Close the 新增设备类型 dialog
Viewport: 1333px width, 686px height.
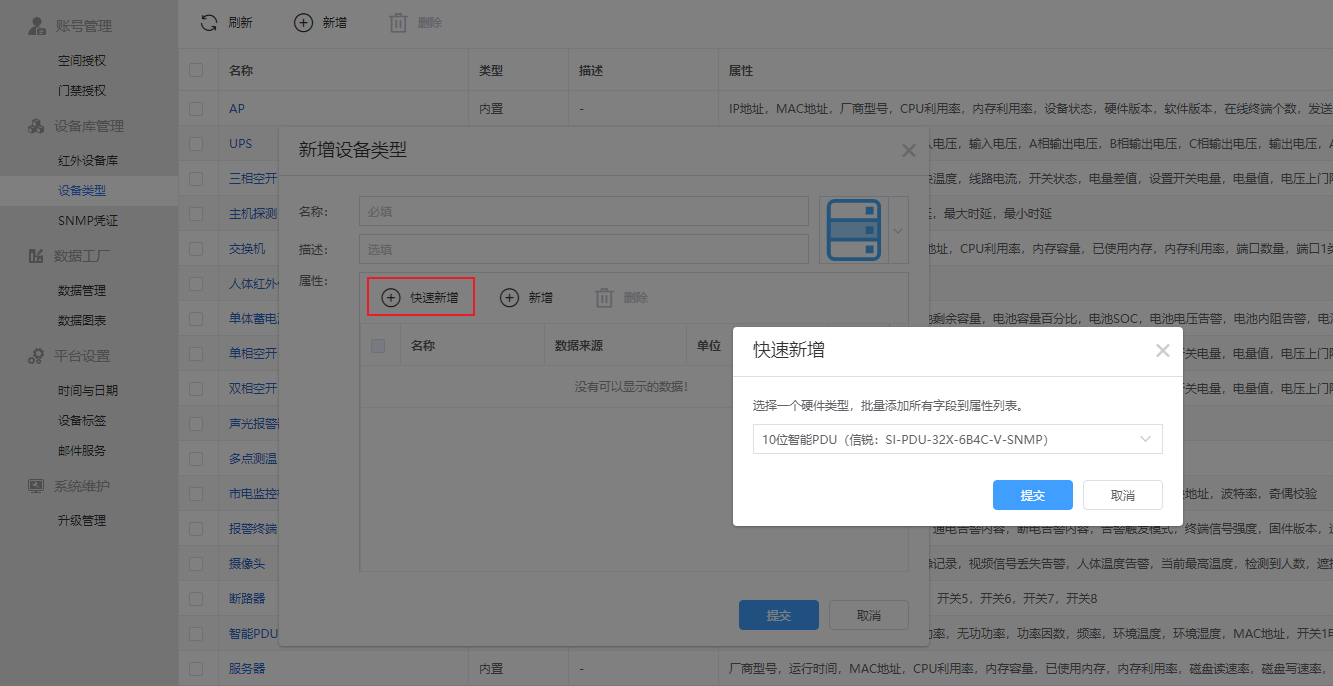(908, 150)
